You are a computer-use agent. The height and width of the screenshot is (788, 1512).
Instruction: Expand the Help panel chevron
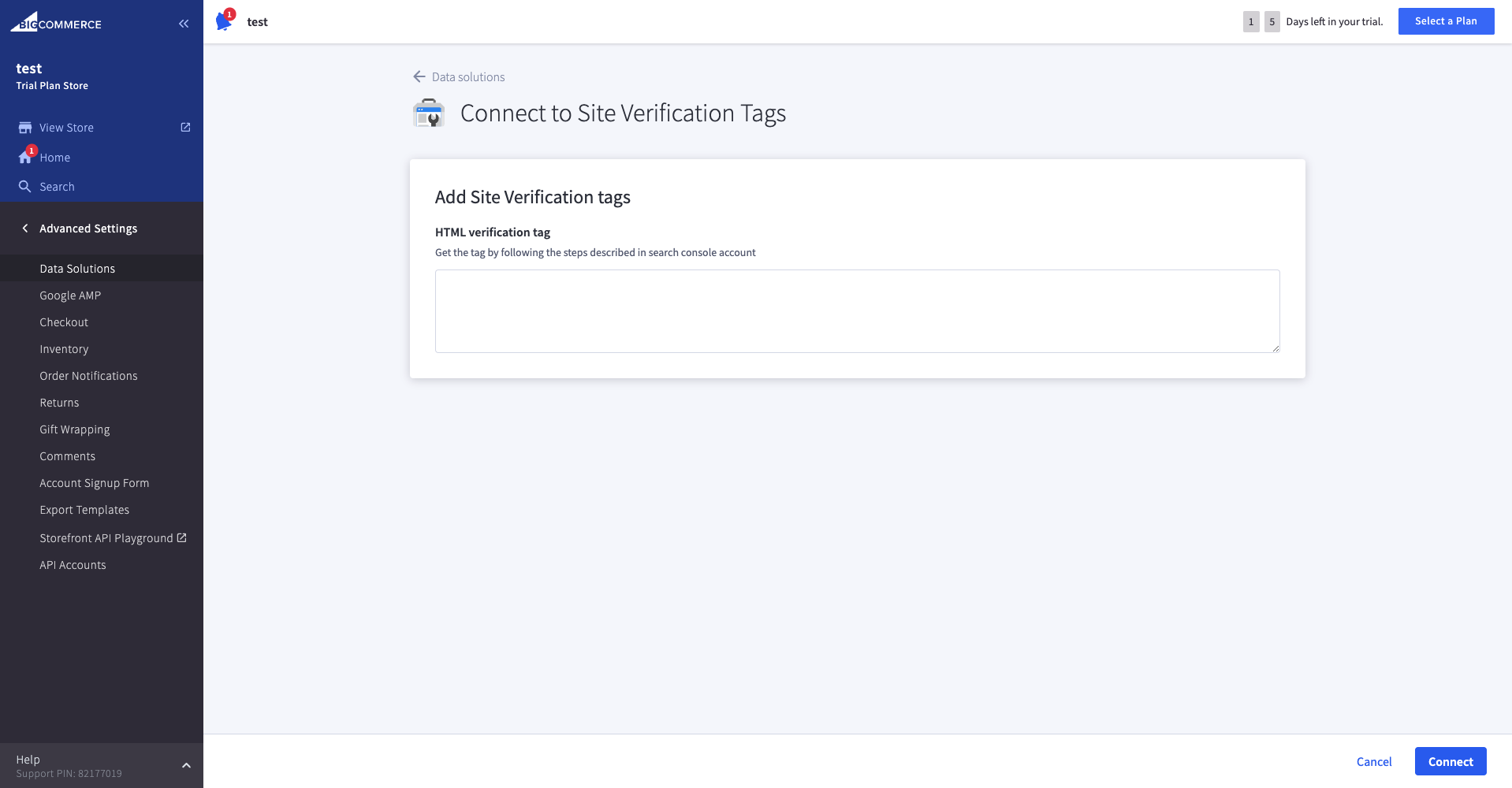186,765
